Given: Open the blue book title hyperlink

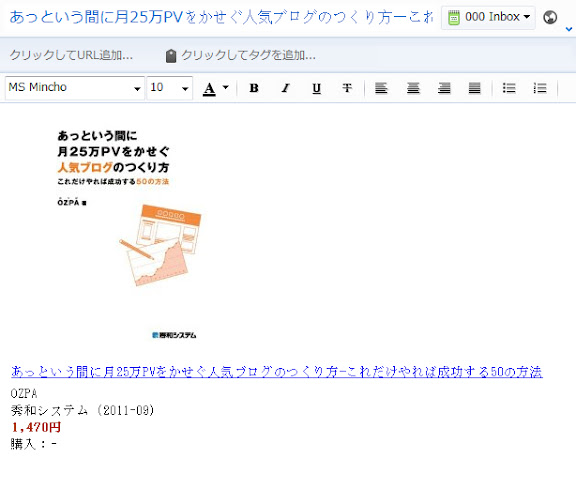Looking at the screenshot, I should [277, 372].
